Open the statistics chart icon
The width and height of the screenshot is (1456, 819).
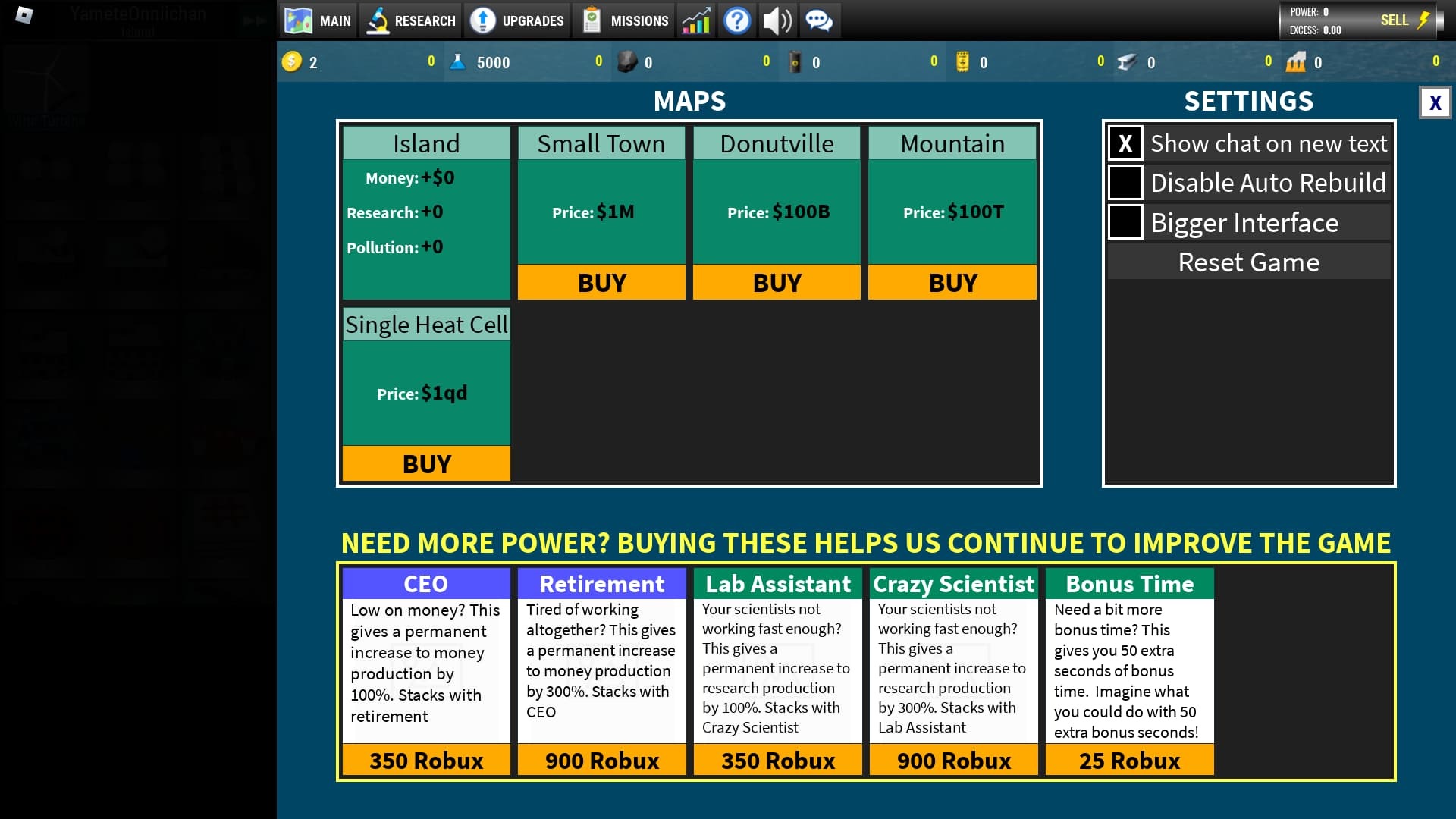pyautogui.click(x=695, y=20)
